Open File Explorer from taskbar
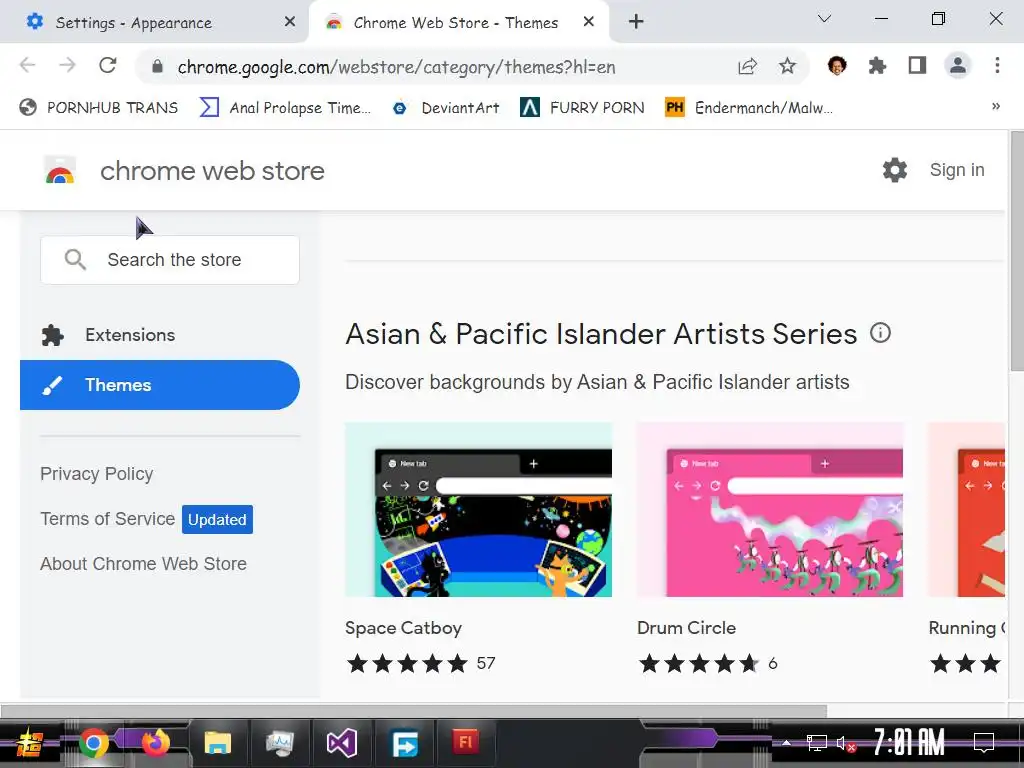The width and height of the screenshot is (1024, 768). coord(217,743)
